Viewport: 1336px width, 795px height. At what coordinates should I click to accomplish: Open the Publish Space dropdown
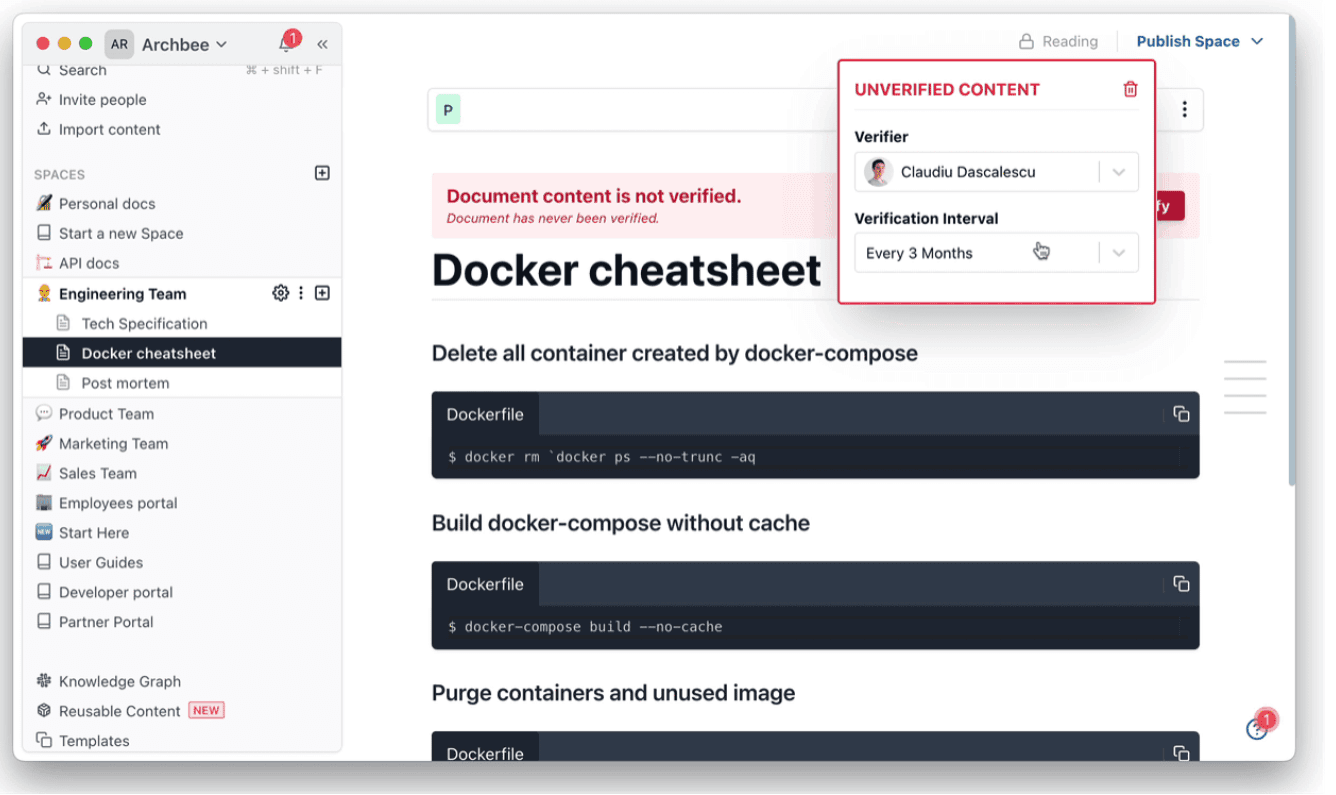click(x=1200, y=41)
